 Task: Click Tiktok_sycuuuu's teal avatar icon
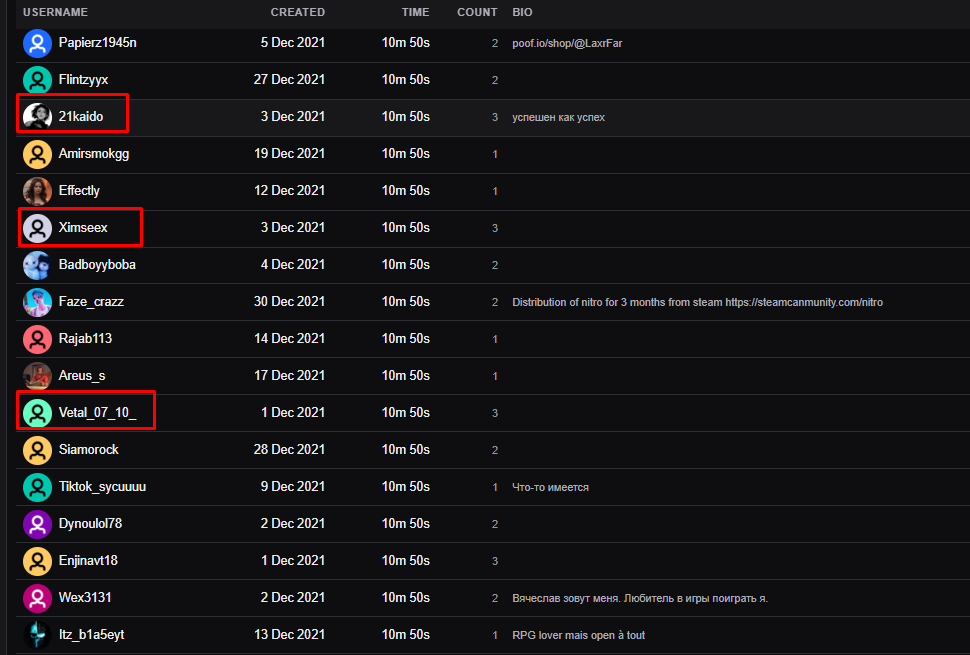(37, 487)
